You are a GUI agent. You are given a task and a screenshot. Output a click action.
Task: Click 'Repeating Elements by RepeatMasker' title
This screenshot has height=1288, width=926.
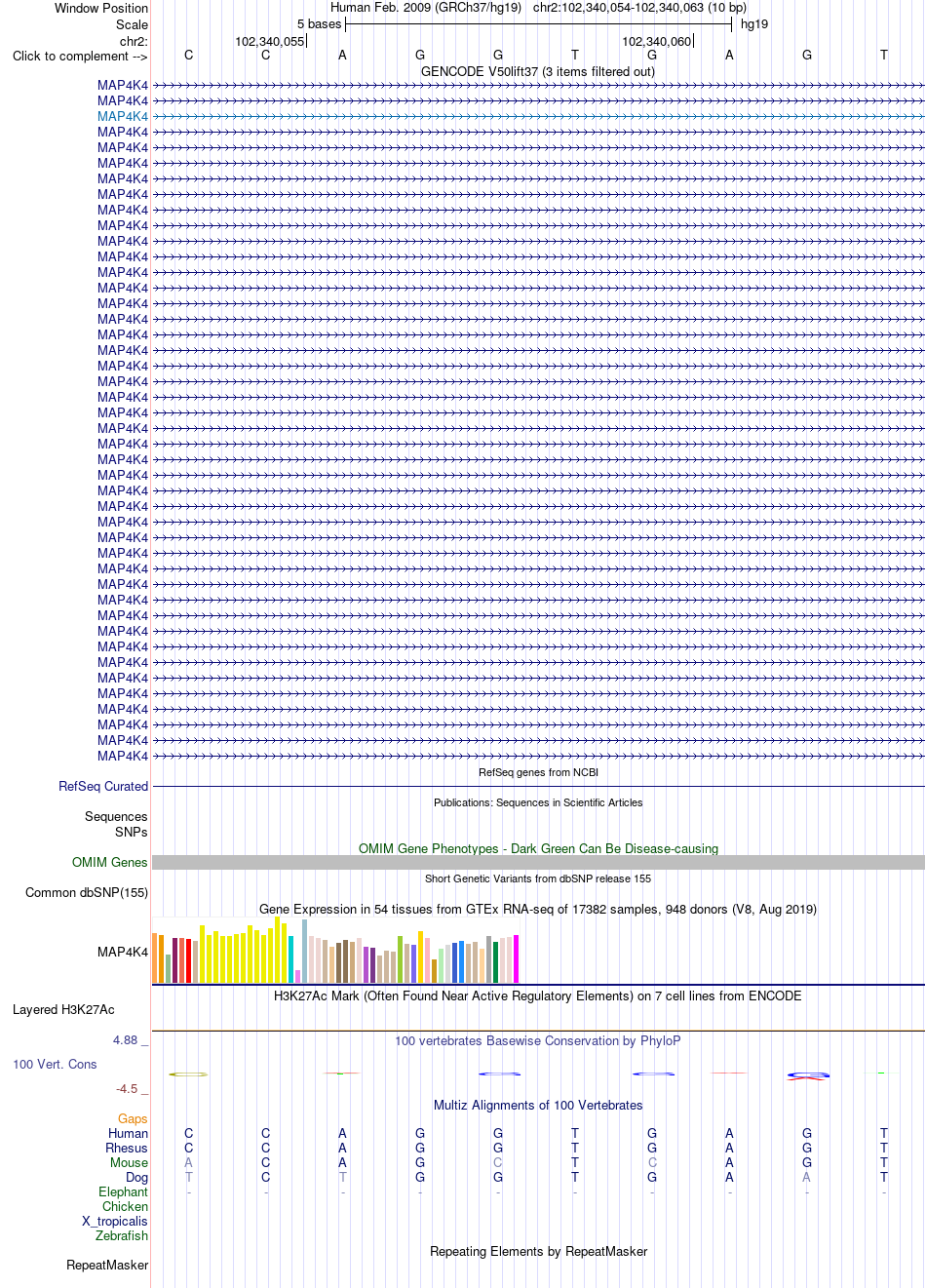coord(538,1251)
